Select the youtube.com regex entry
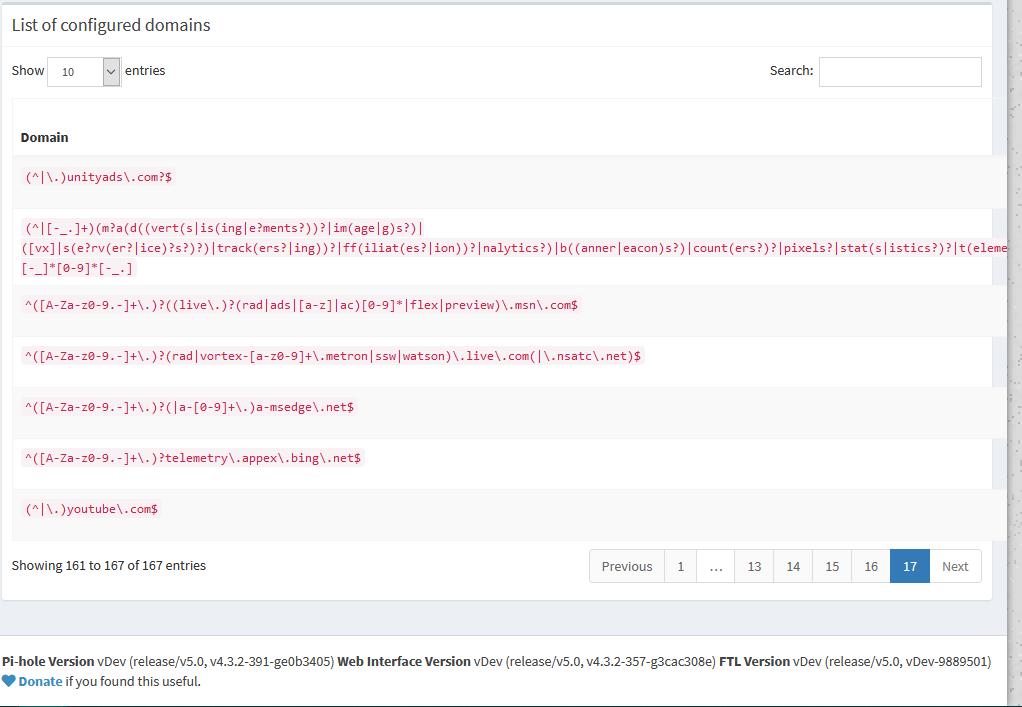The width and height of the screenshot is (1022, 707). 90,508
